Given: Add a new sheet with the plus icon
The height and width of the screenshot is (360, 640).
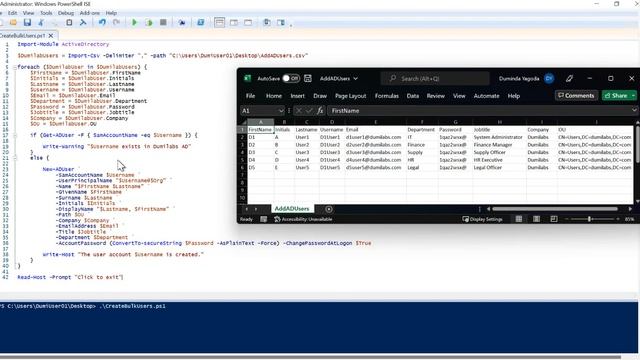Looking at the screenshot, I should click(329, 209).
